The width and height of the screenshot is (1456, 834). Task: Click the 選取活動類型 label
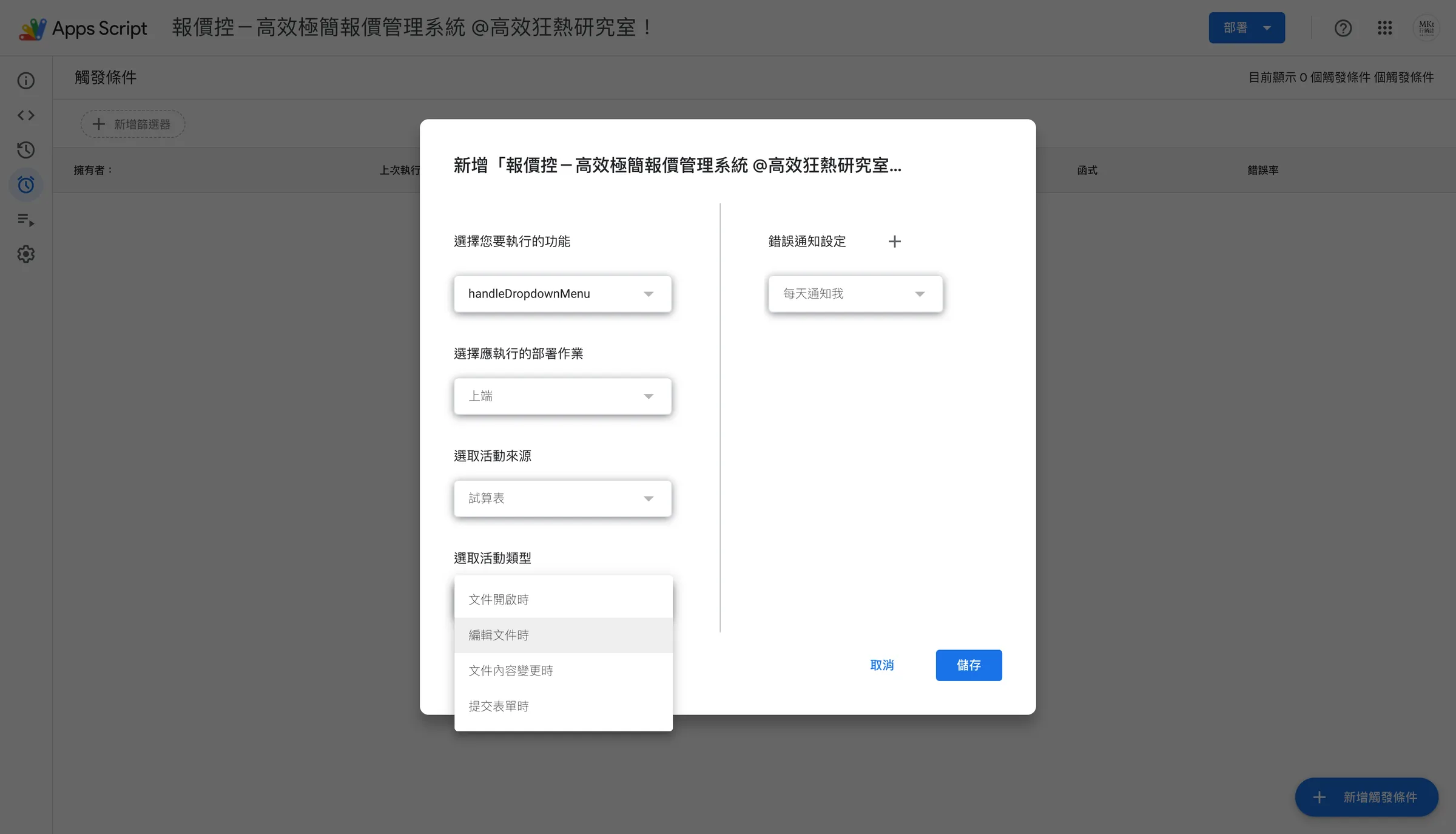(x=493, y=558)
